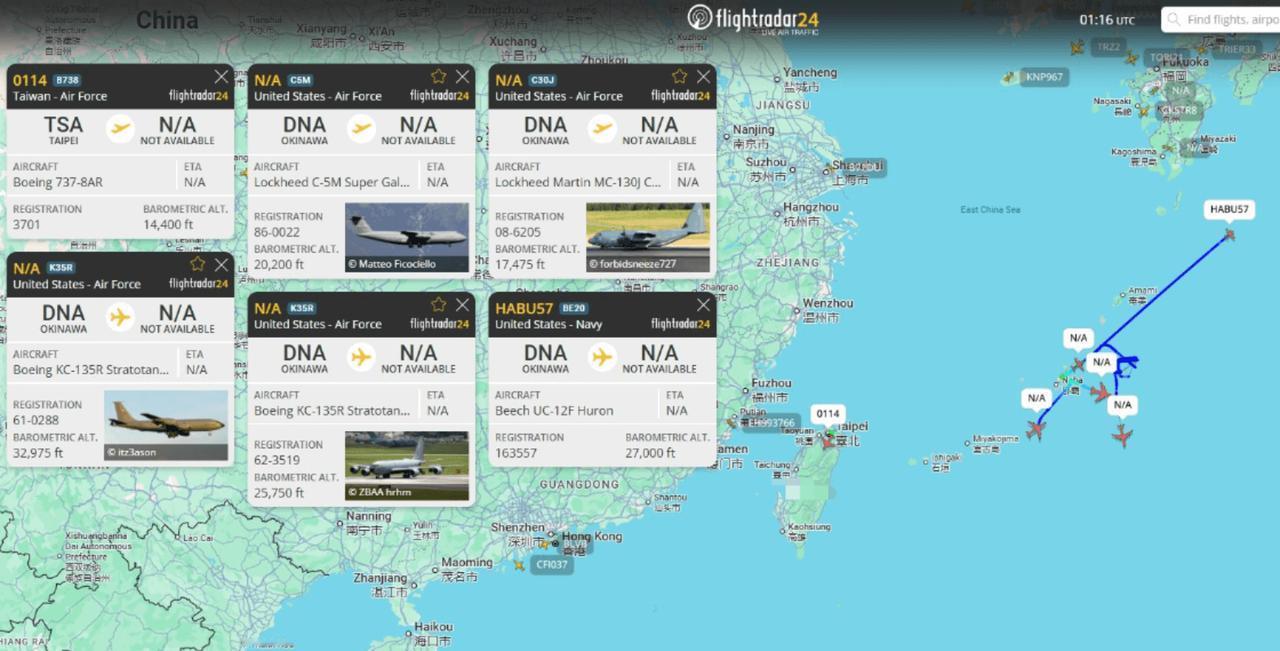Click the Taiwan - Air Force operator text
This screenshot has height=651, width=1280.
tap(60, 96)
